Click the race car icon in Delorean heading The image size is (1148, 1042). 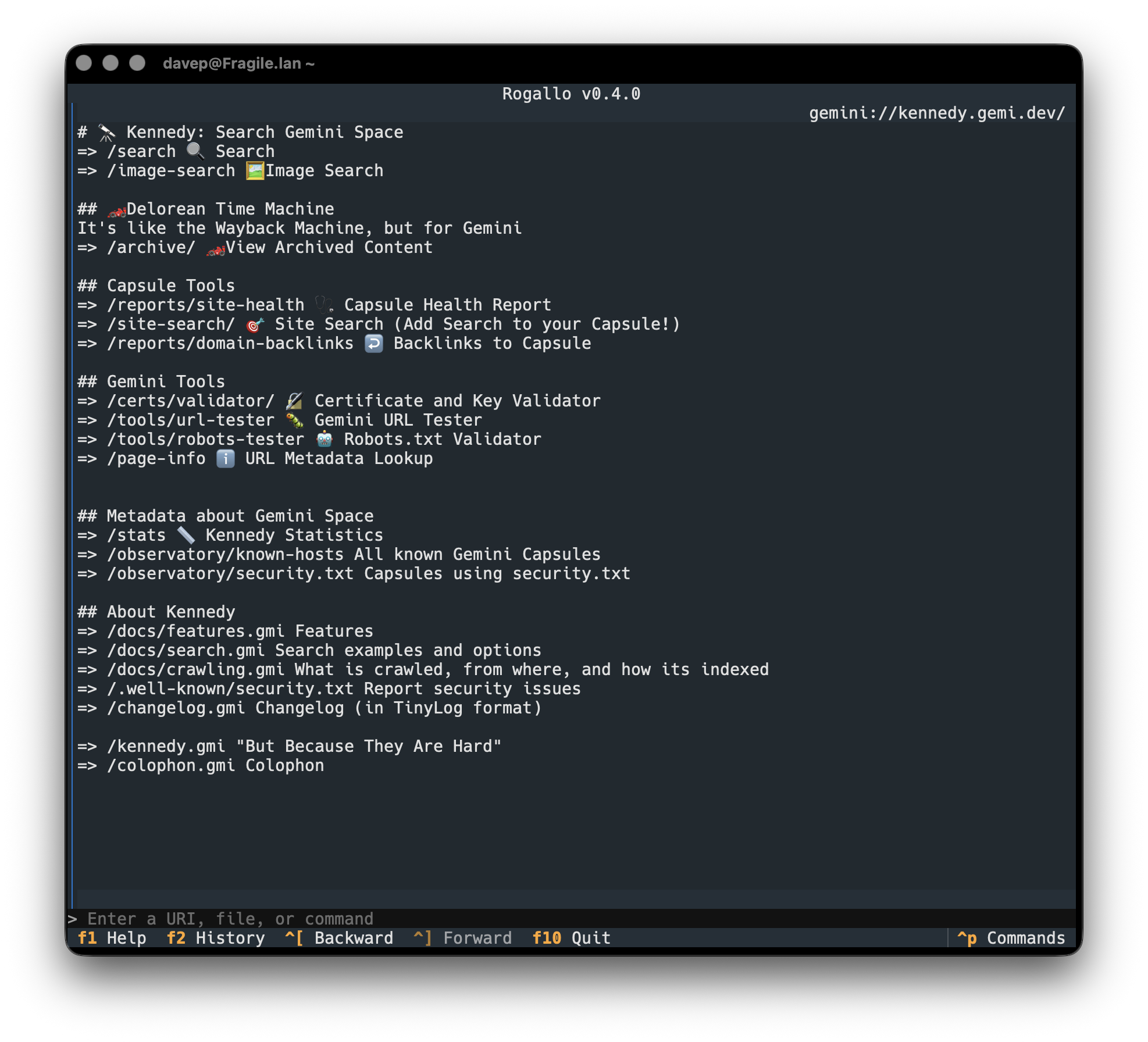[117, 210]
